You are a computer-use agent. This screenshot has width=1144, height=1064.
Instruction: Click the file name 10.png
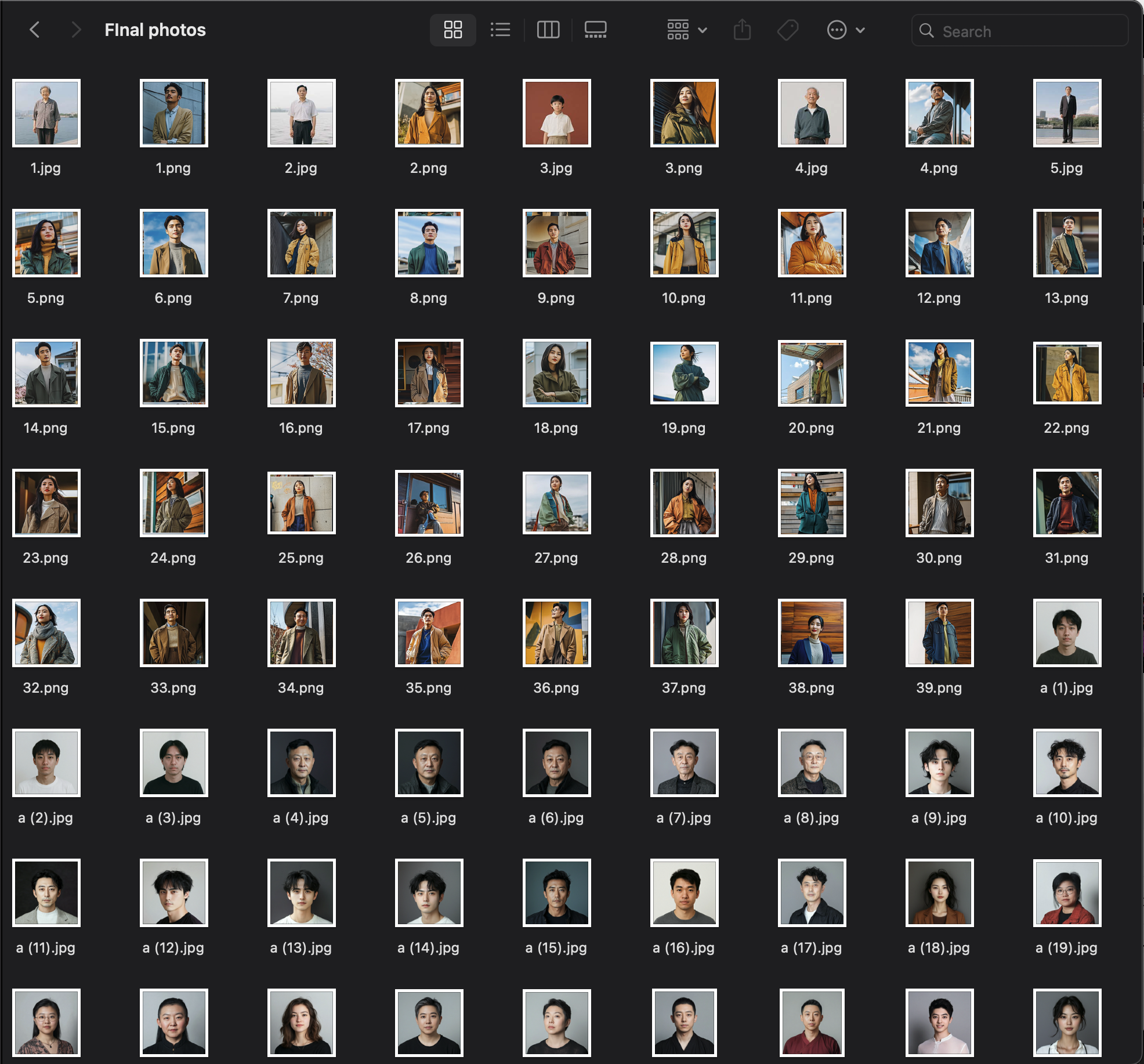click(684, 298)
